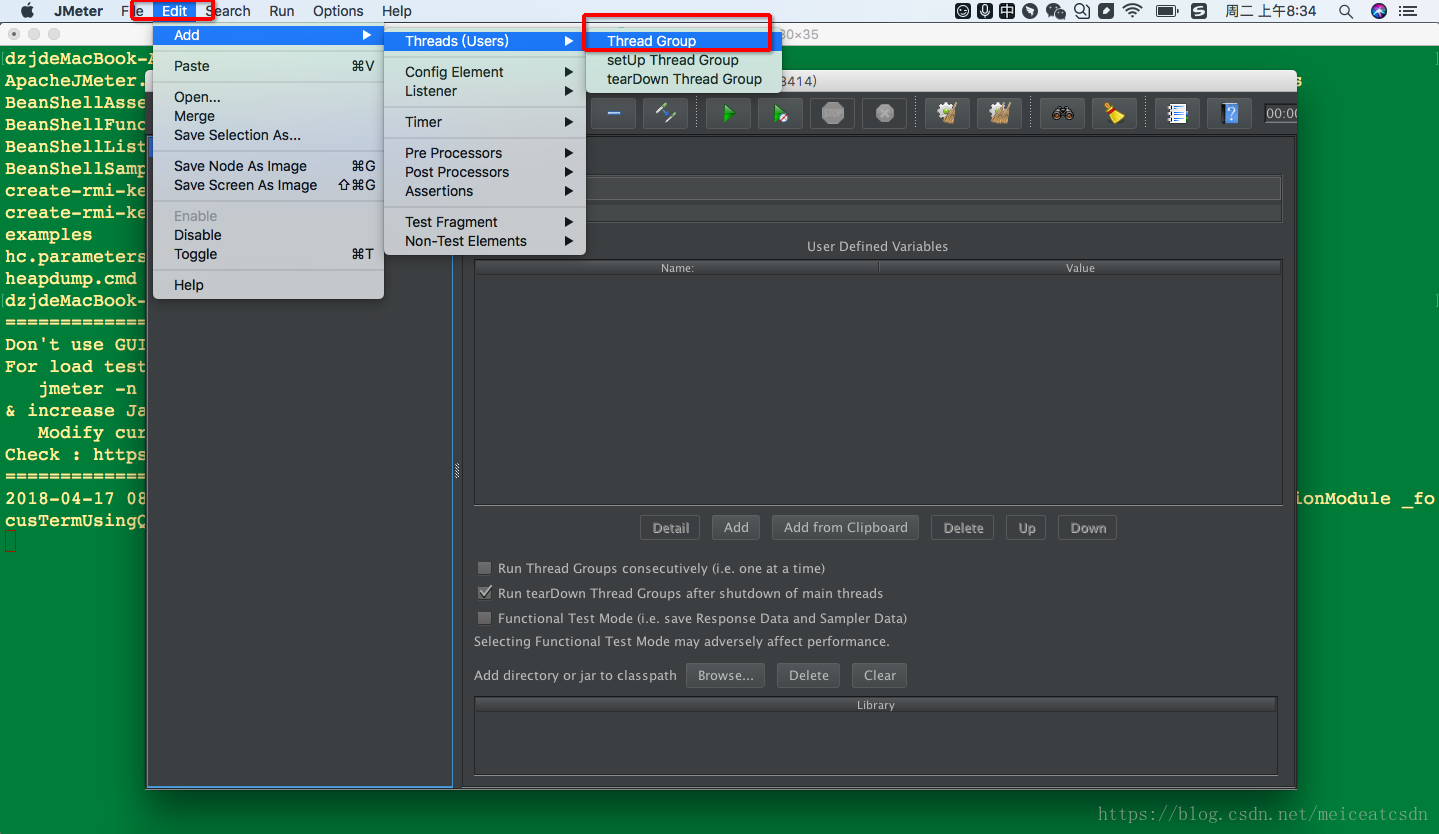Click the Up button
Image resolution: width=1439 pixels, height=834 pixels.
(x=1027, y=528)
